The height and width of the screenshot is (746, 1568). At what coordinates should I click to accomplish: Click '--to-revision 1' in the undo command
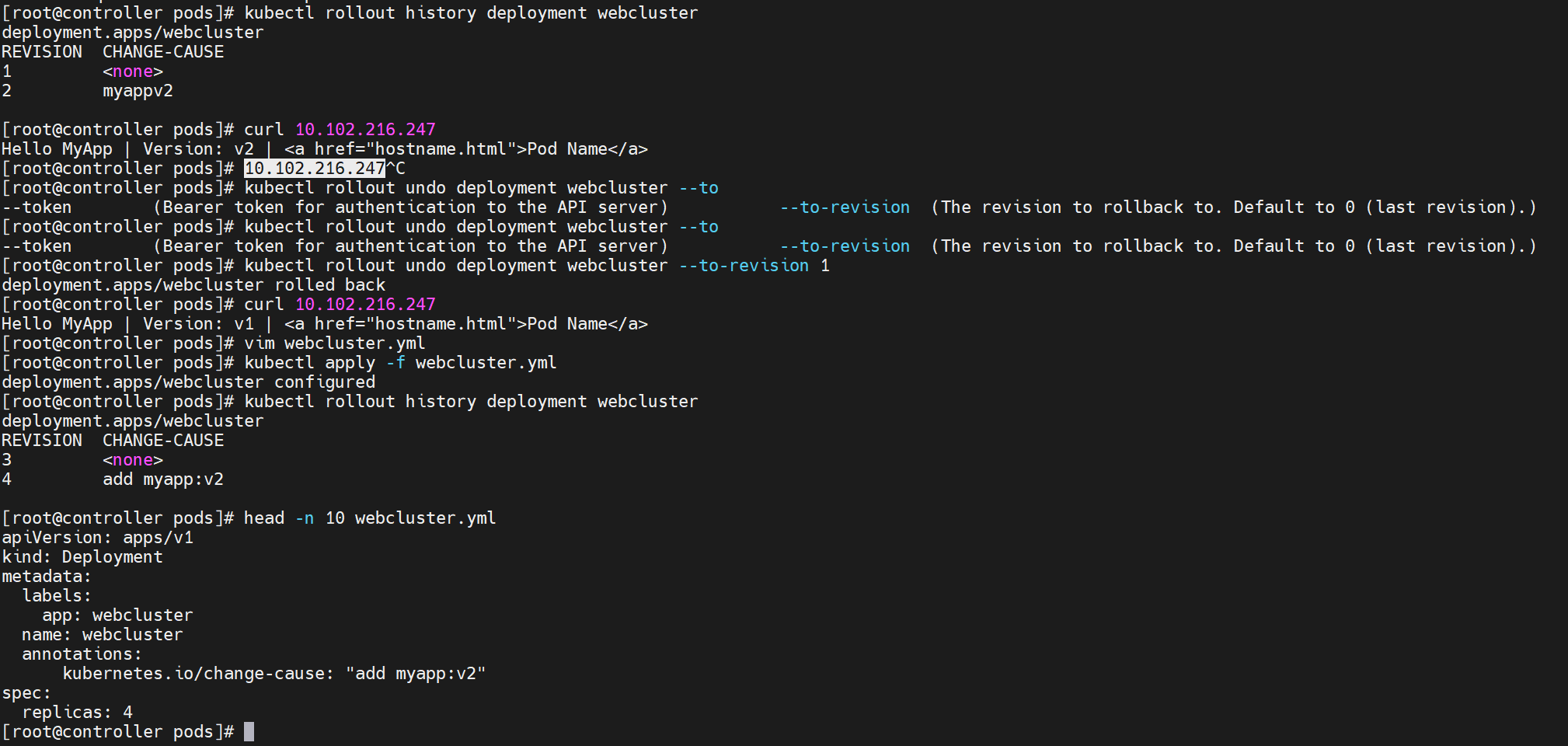[754, 266]
